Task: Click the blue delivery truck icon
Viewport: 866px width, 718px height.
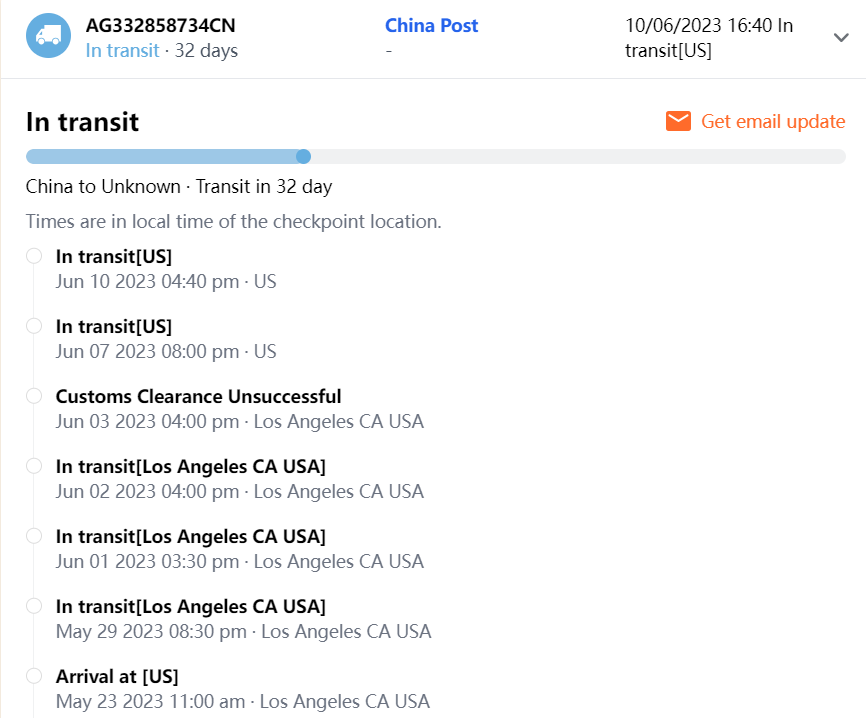Action: tap(48, 36)
